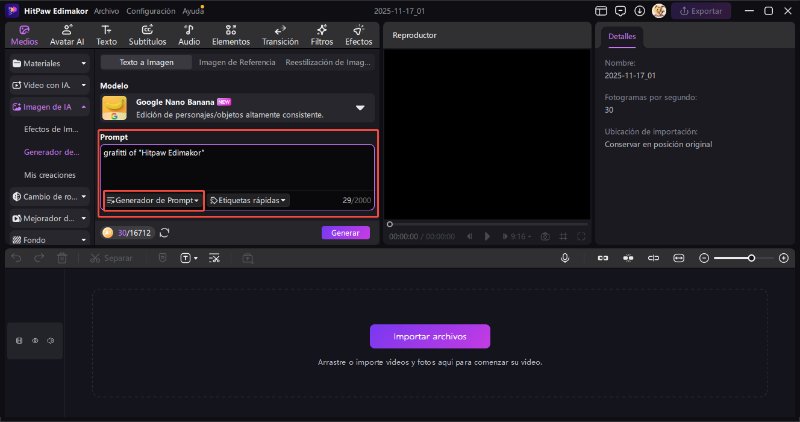Click the Importar archivos button

coord(430,336)
